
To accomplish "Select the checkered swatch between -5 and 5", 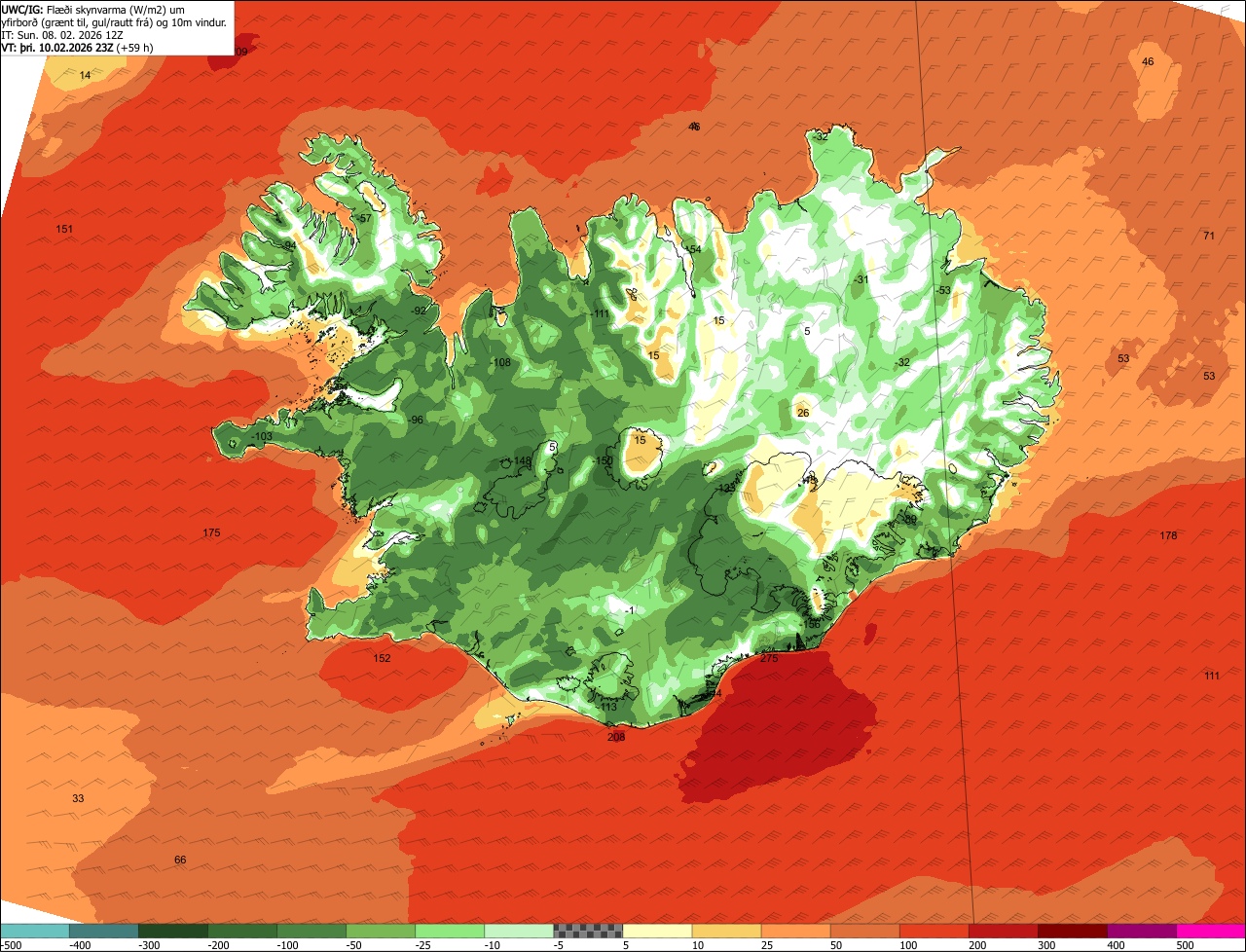I will coord(589,931).
